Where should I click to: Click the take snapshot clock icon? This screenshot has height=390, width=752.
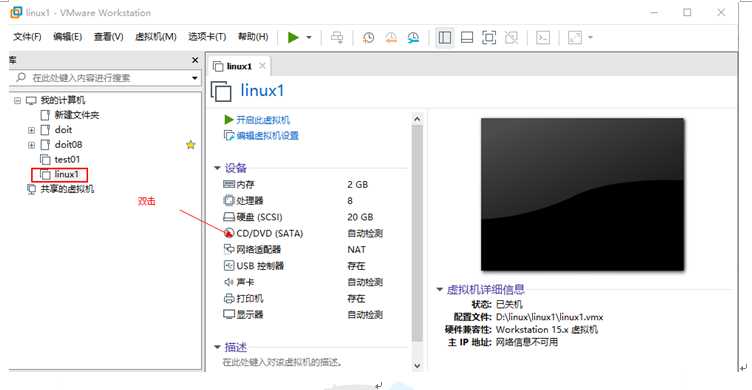coord(368,37)
